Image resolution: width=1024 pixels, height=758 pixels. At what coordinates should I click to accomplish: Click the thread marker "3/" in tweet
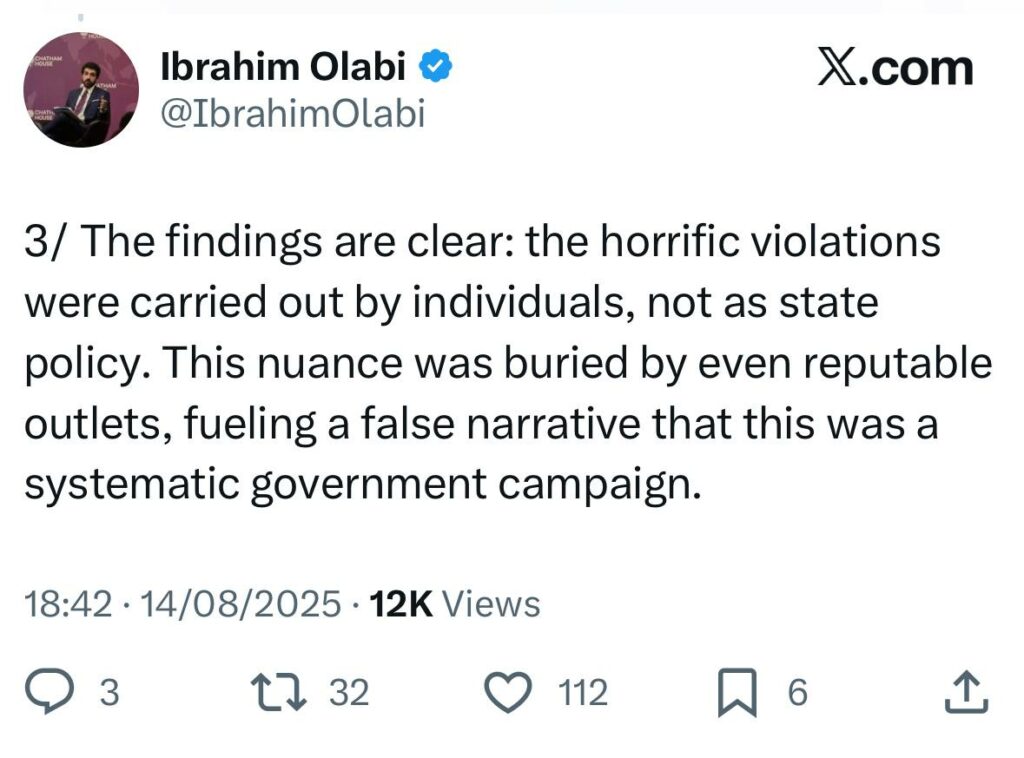click(x=44, y=245)
